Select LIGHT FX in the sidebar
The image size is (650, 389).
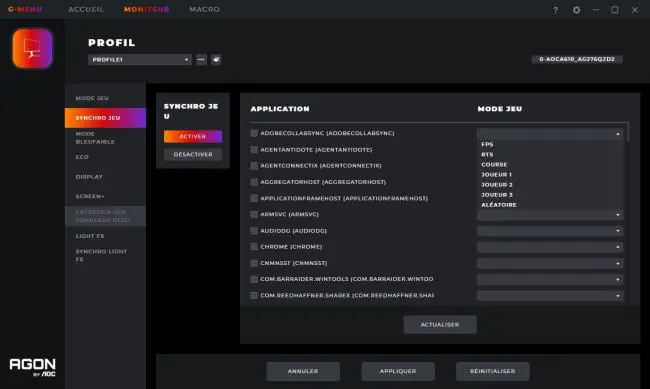90,236
